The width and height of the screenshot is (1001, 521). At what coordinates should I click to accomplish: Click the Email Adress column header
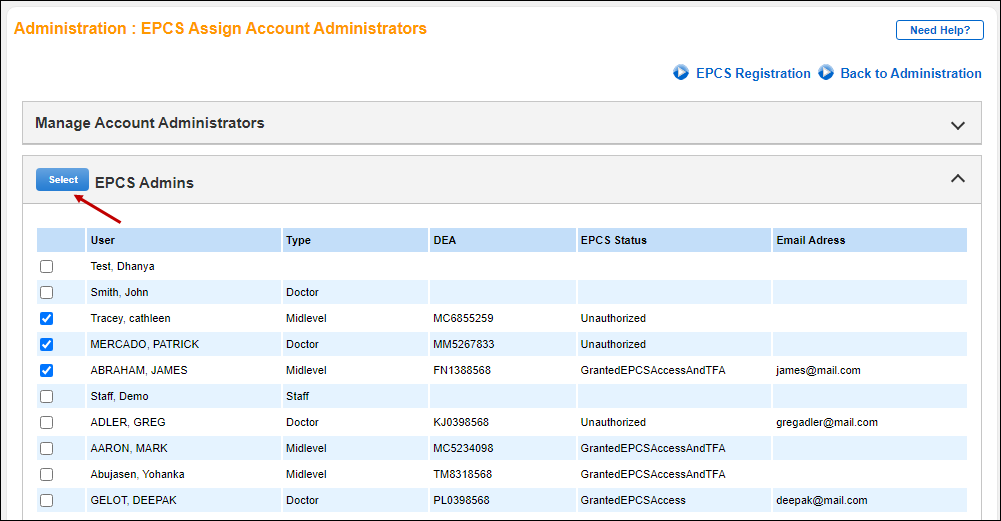(870, 240)
